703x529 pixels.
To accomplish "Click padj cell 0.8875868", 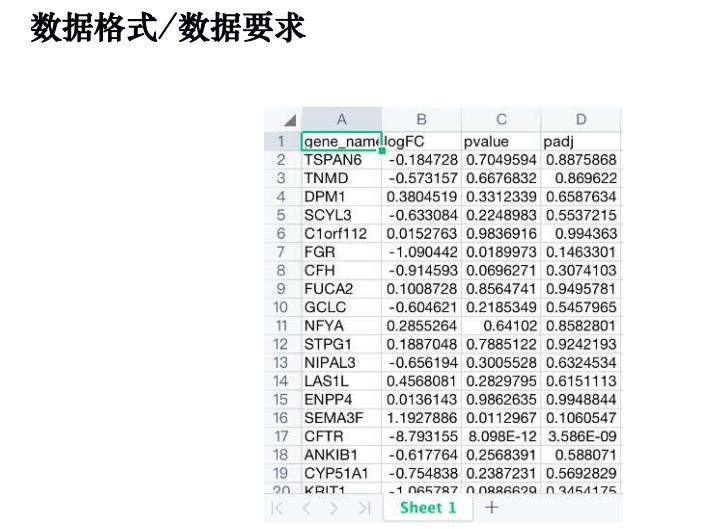I will point(581,160).
